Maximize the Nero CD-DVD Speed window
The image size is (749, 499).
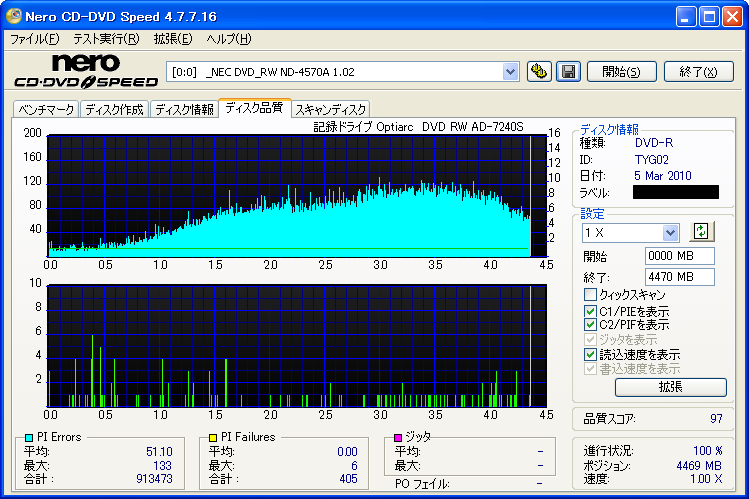(x=709, y=17)
